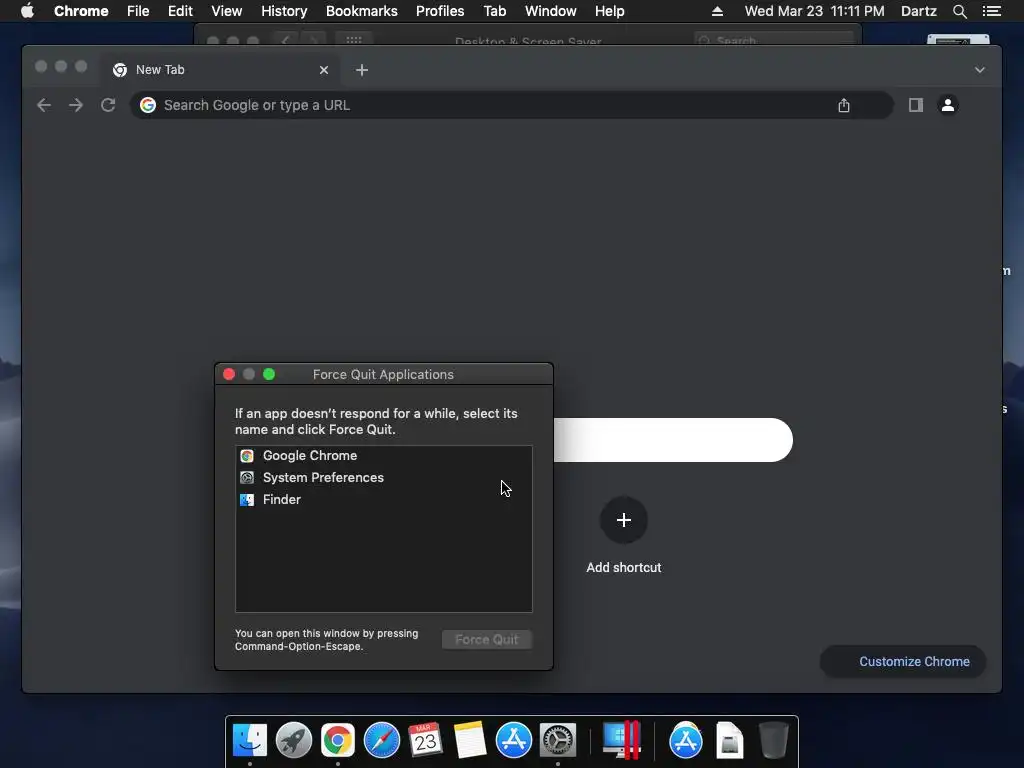Open the History menu
Viewport: 1024px width, 768px height.
click(x=284, y=11)
